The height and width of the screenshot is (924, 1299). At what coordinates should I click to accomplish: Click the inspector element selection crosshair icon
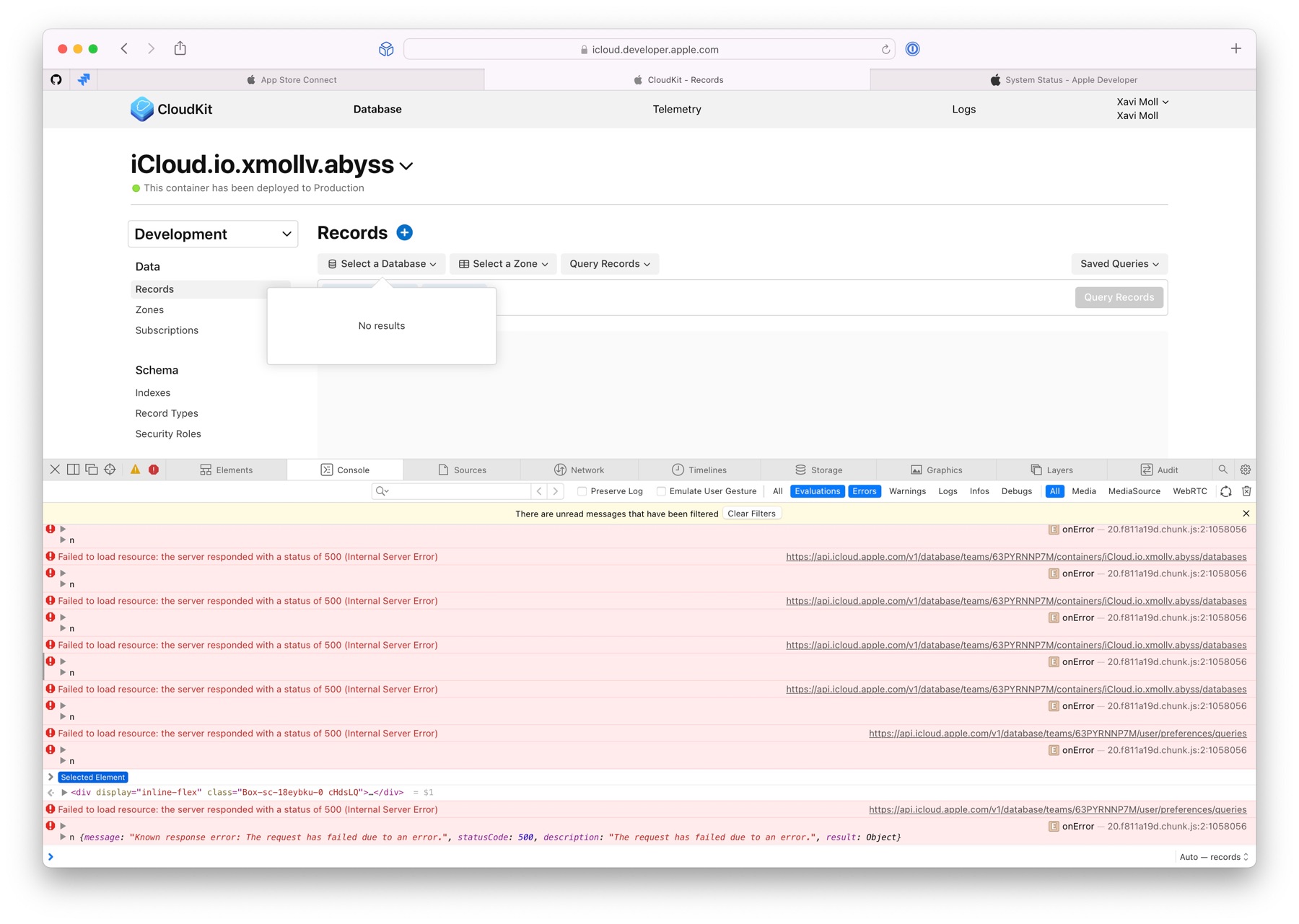[x=110, y=470]
